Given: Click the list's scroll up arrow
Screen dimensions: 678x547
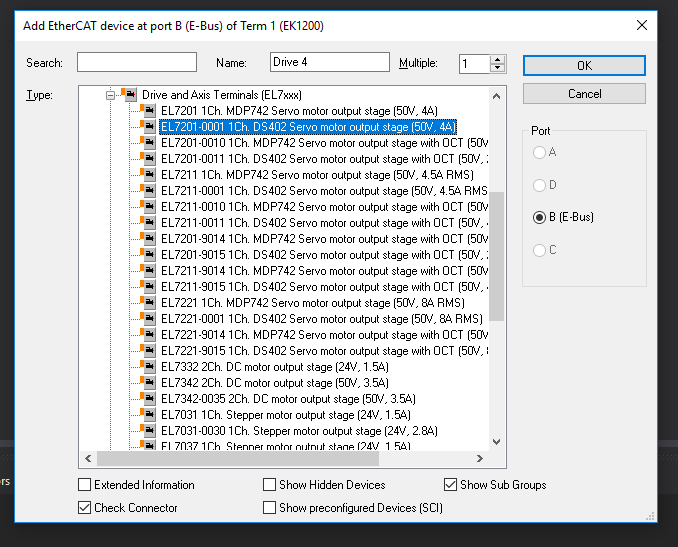Looking at the screenshot, I should (x=496, y=96).
